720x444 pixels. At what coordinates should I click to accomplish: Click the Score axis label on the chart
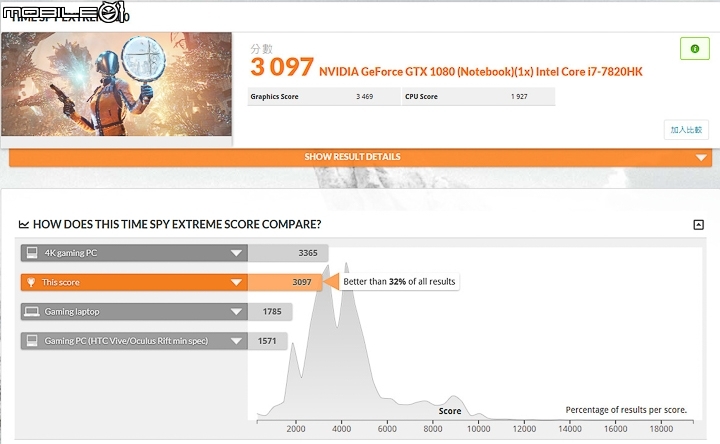pos(450,411)
